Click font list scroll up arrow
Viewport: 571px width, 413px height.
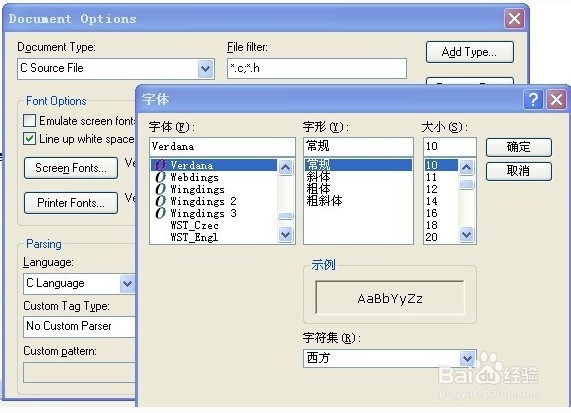click(286, 167)
